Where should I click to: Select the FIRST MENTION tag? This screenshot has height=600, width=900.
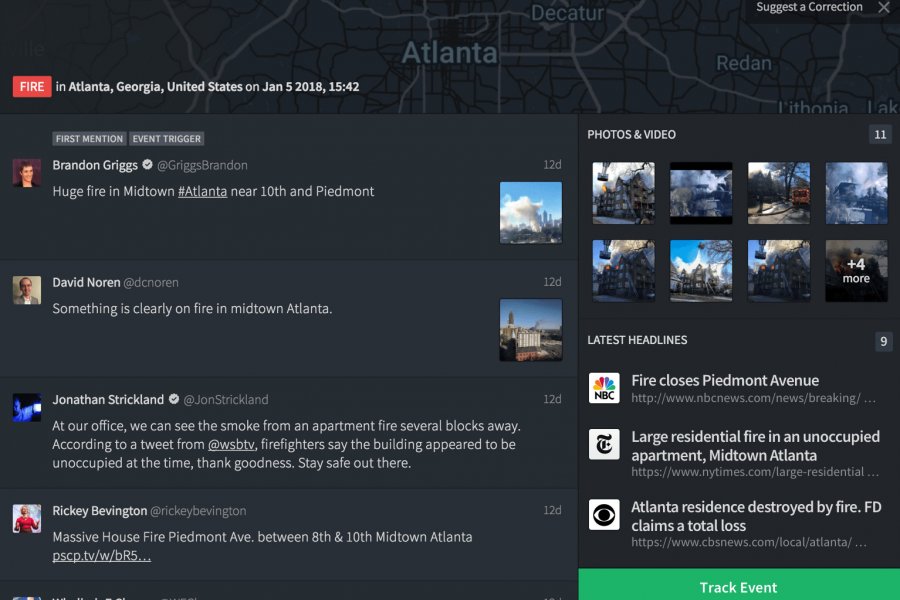coord(90,139)
